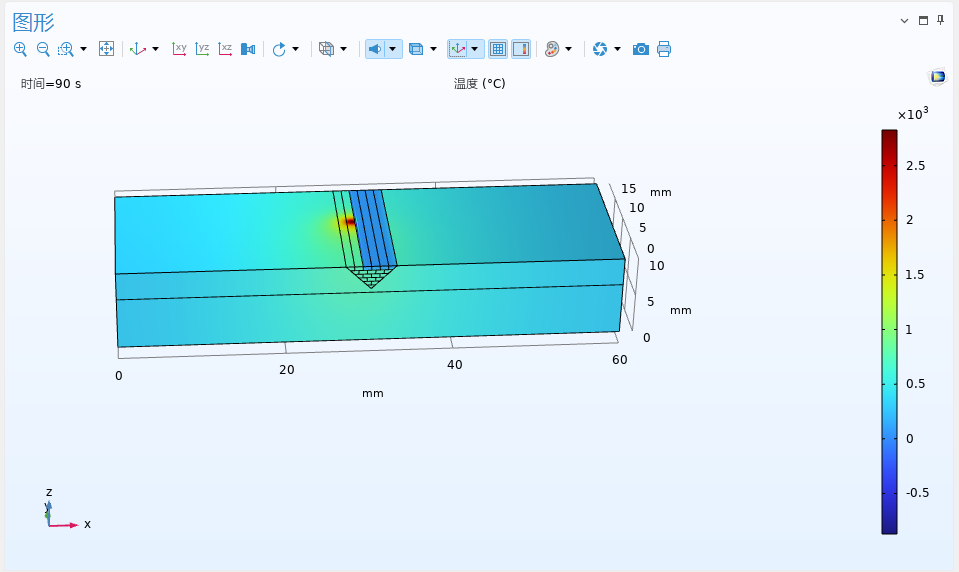
Task: Click the Print icon
Action: [x=664, y=49]
